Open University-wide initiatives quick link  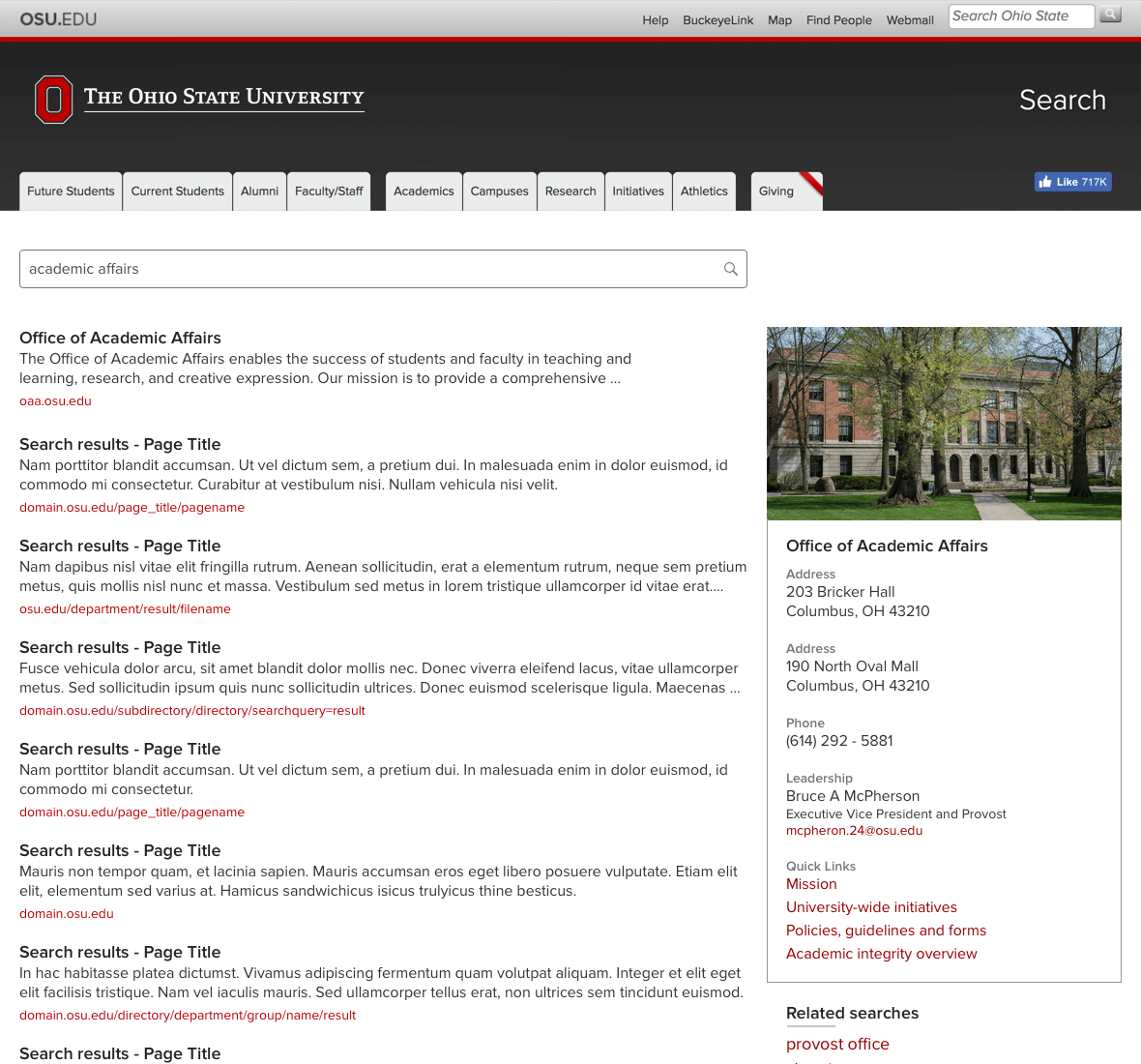(x=871, y=907)
